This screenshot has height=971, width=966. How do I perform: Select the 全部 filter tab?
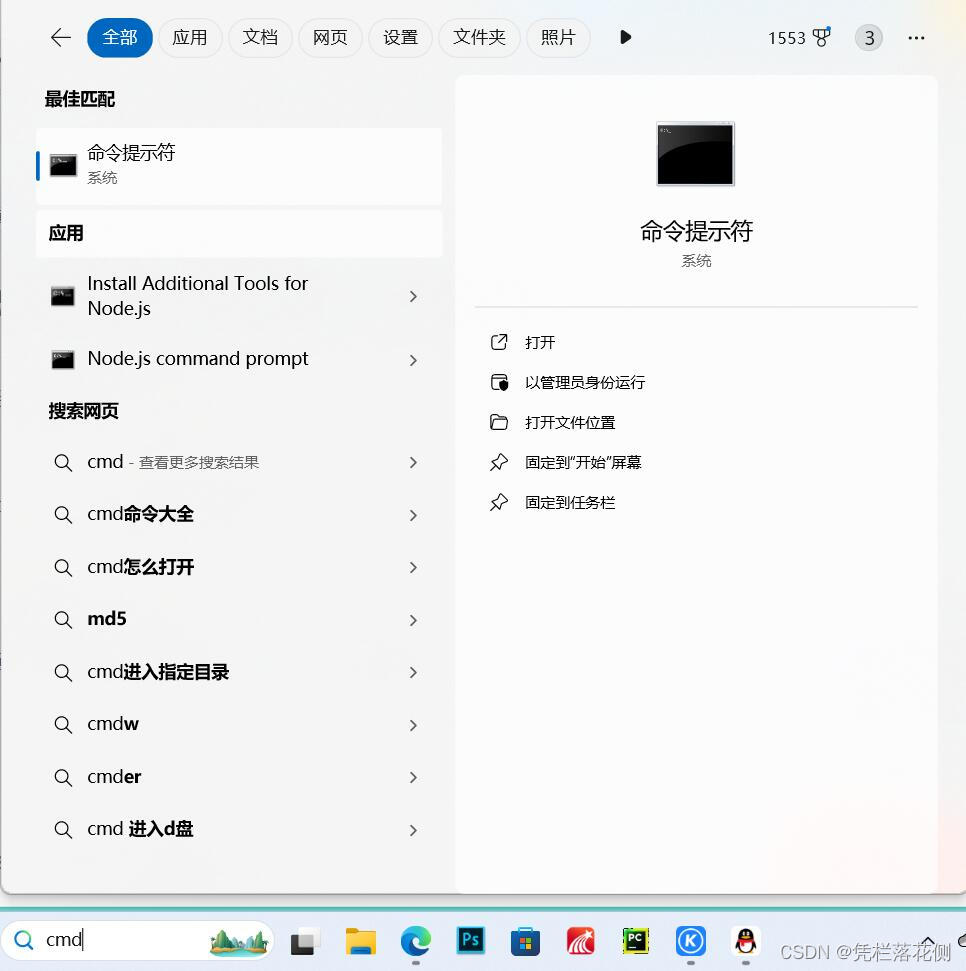click(x=120, y=38)
